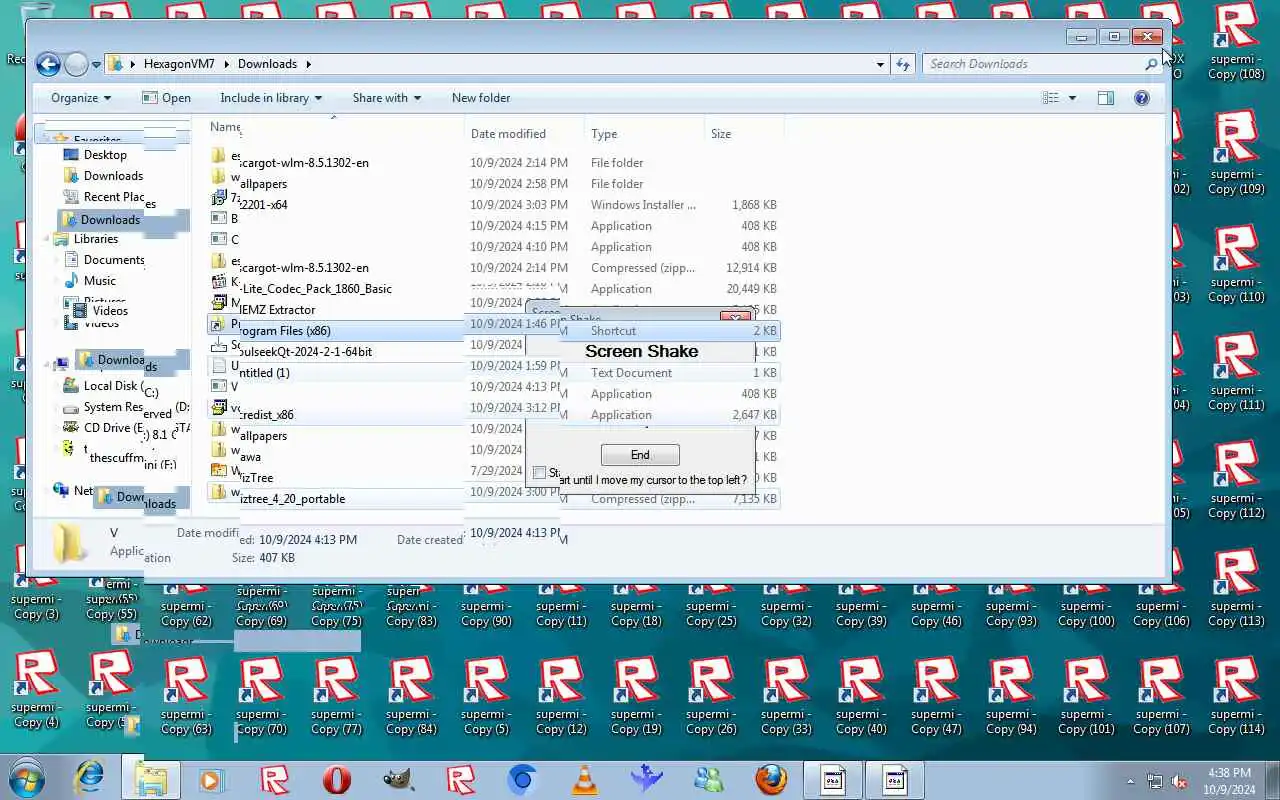Open GIMP from the taskbar

[x=399, y=779]
